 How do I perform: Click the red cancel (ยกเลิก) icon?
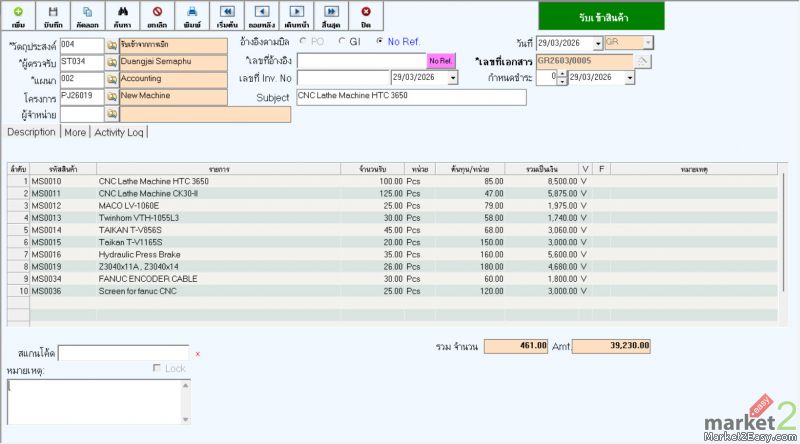click(x=156, y=15)
